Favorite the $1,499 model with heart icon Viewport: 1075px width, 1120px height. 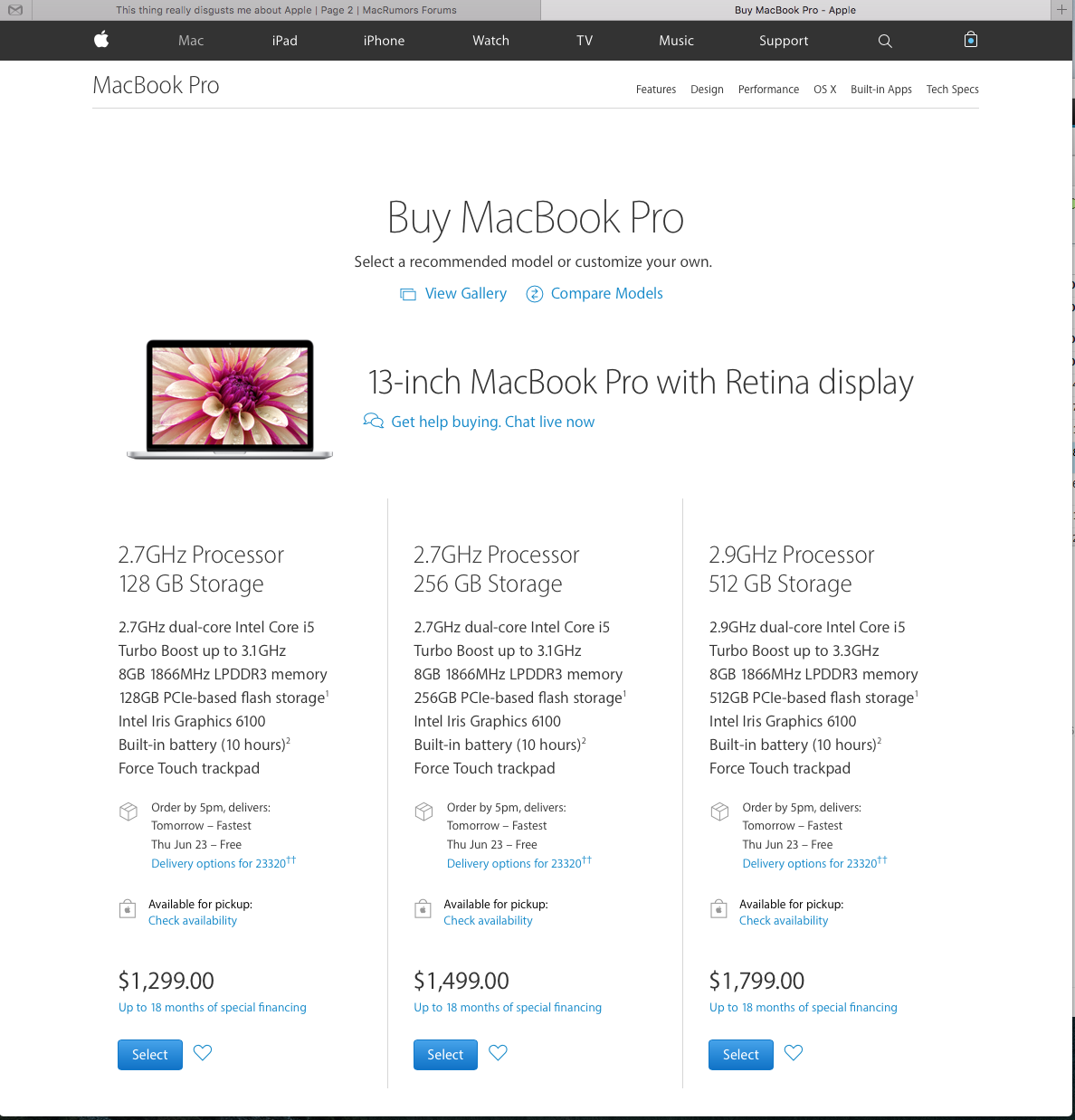(x=498, y=1053)
